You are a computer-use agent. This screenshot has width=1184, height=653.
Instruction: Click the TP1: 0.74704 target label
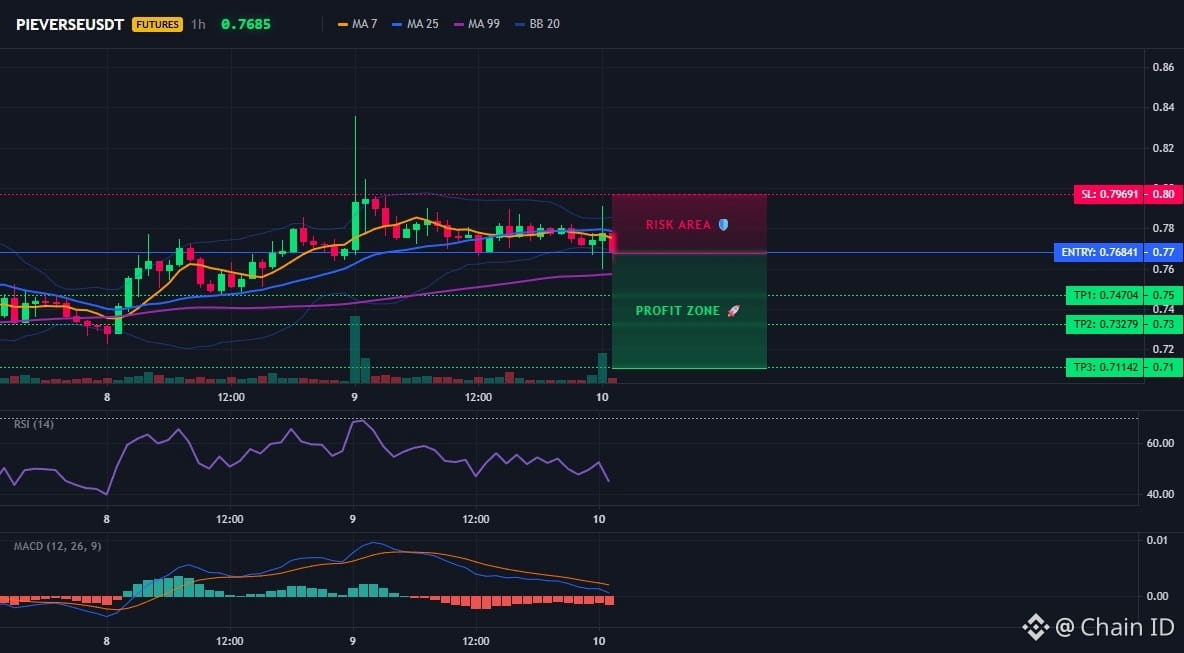pyautogui.click(x=1105, y=295)
